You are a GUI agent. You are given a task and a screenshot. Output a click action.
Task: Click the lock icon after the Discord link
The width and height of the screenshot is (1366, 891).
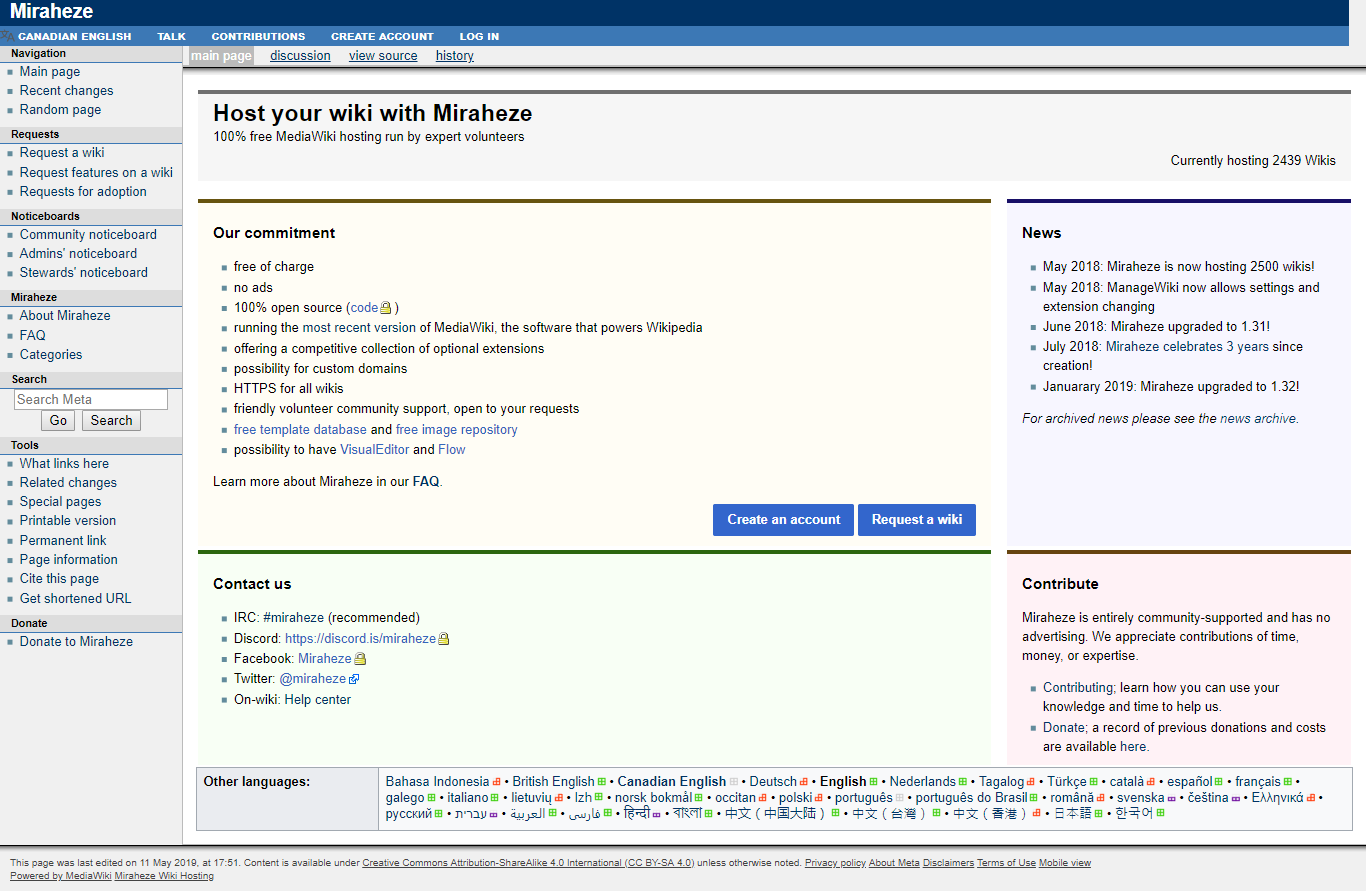(444, 639)
